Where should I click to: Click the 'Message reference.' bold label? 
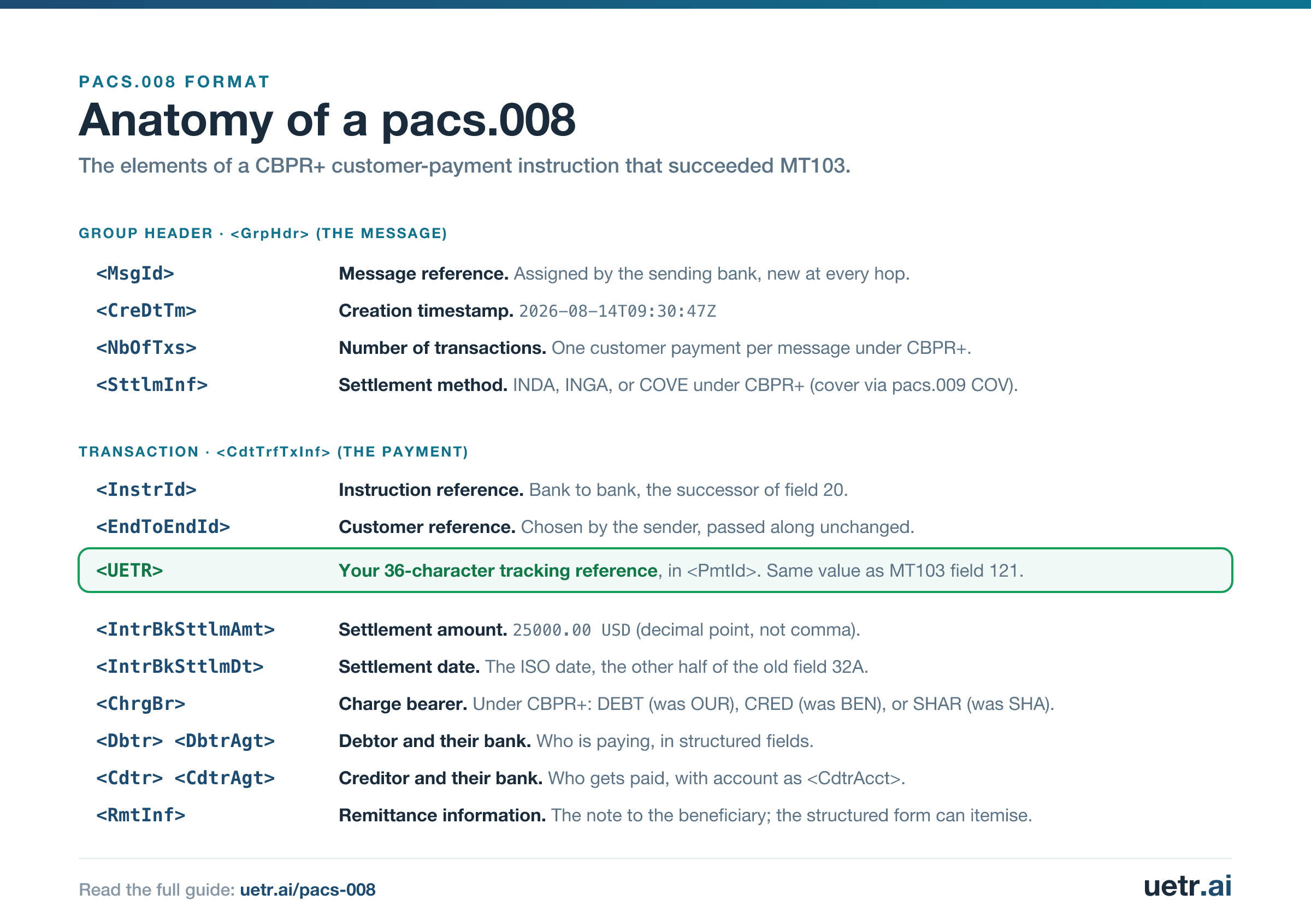pos(424,274)
